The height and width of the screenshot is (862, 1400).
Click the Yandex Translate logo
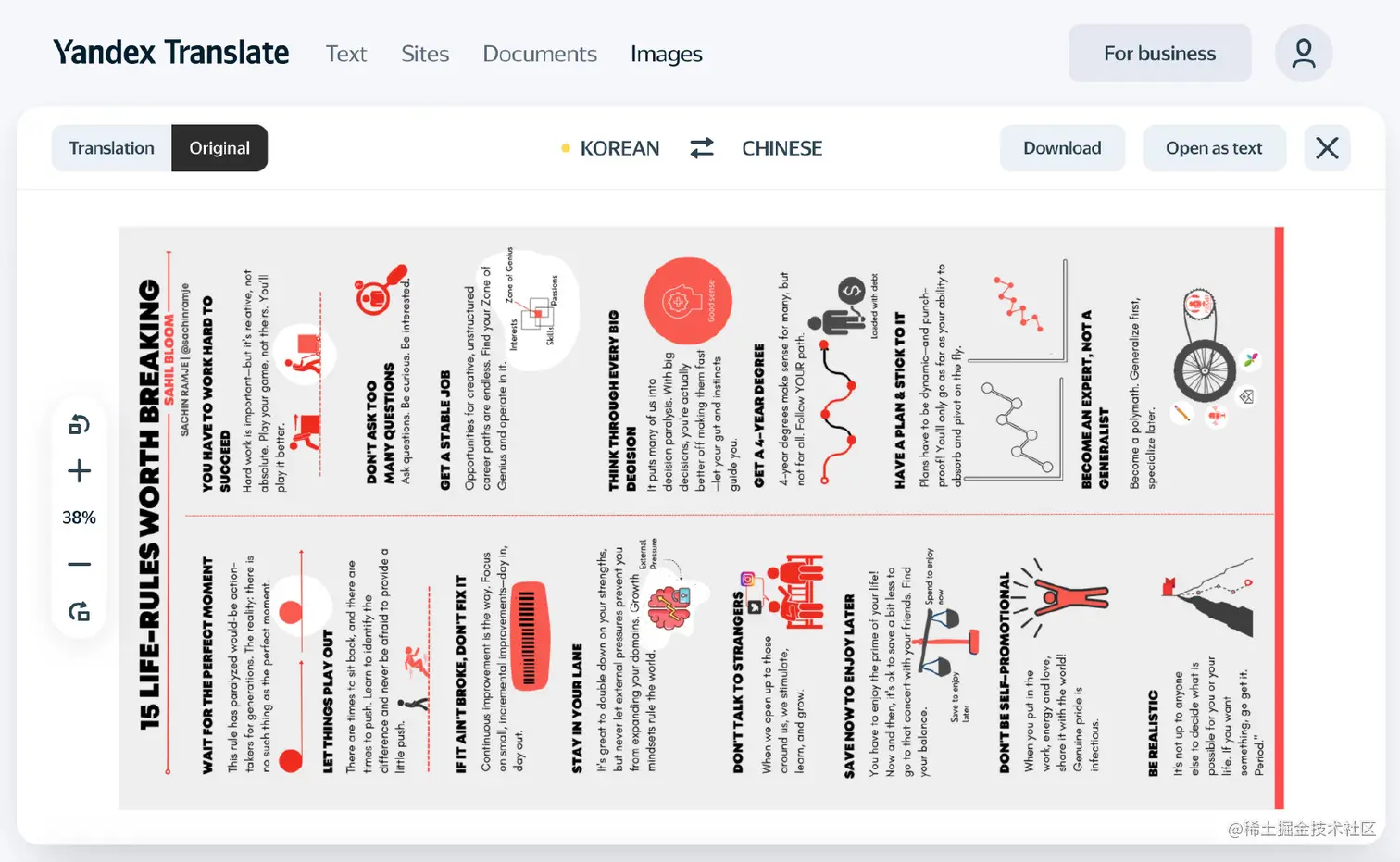pos(170,53)
